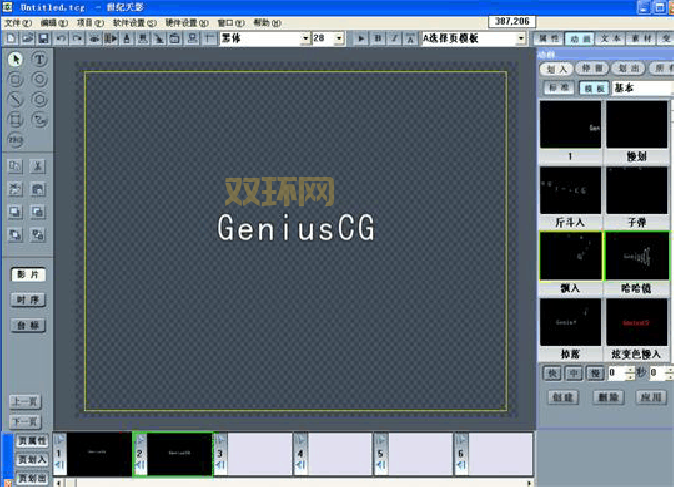
Task: Click the 页属性 button
Action: pos(32,441)
